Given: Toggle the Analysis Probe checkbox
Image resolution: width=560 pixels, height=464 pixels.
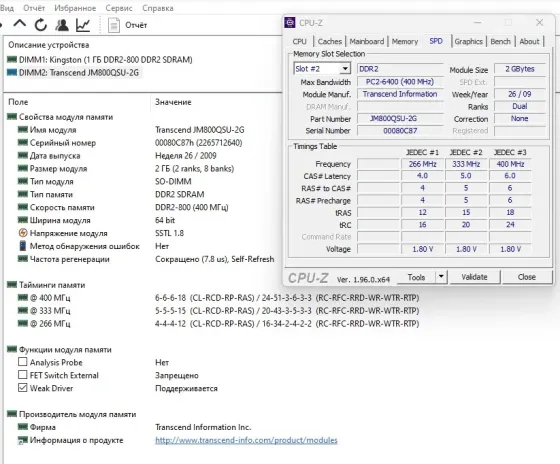Looking at the screenshot, I should [22, 362].
